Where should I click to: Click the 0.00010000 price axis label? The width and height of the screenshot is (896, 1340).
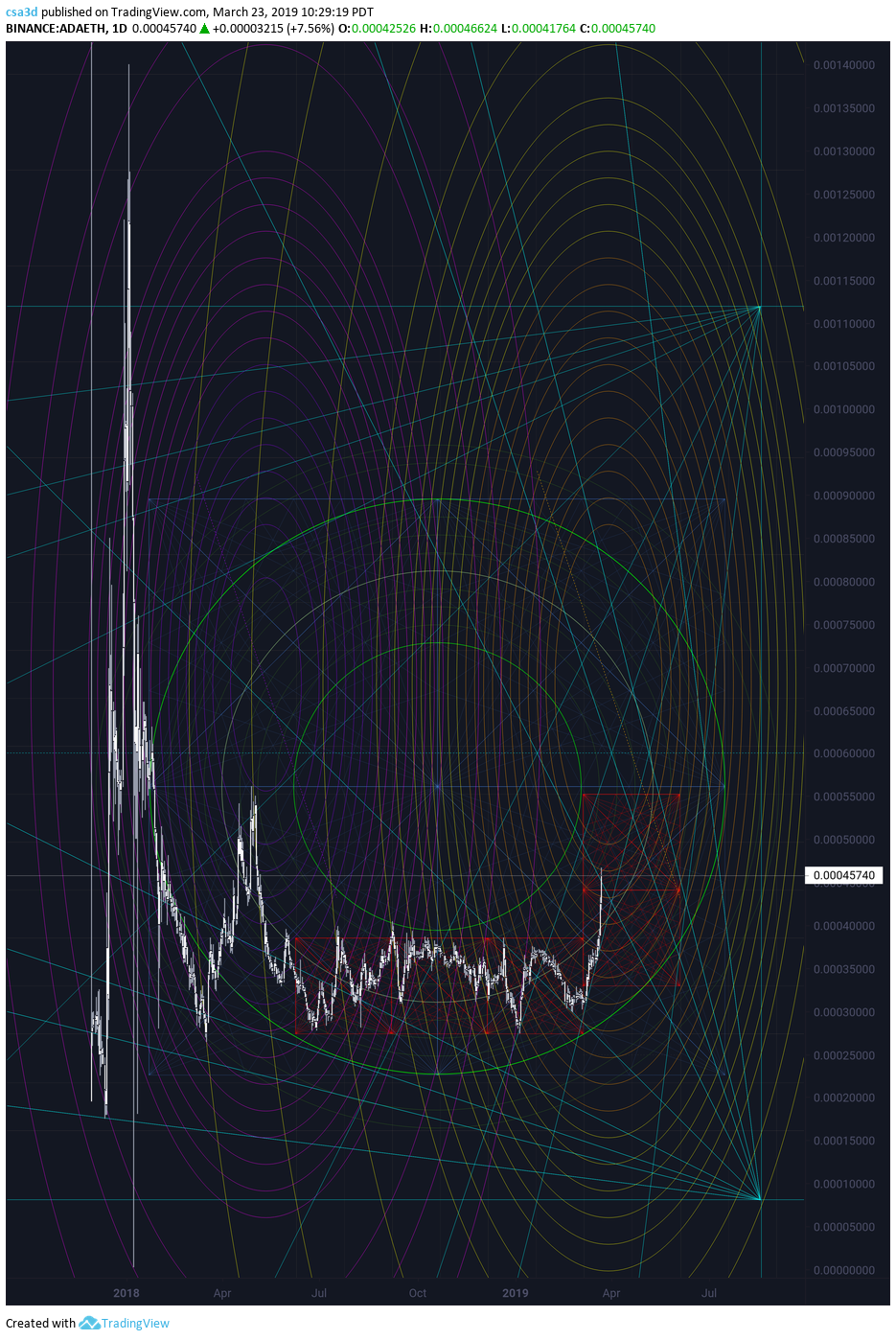tap(844, 1184)
